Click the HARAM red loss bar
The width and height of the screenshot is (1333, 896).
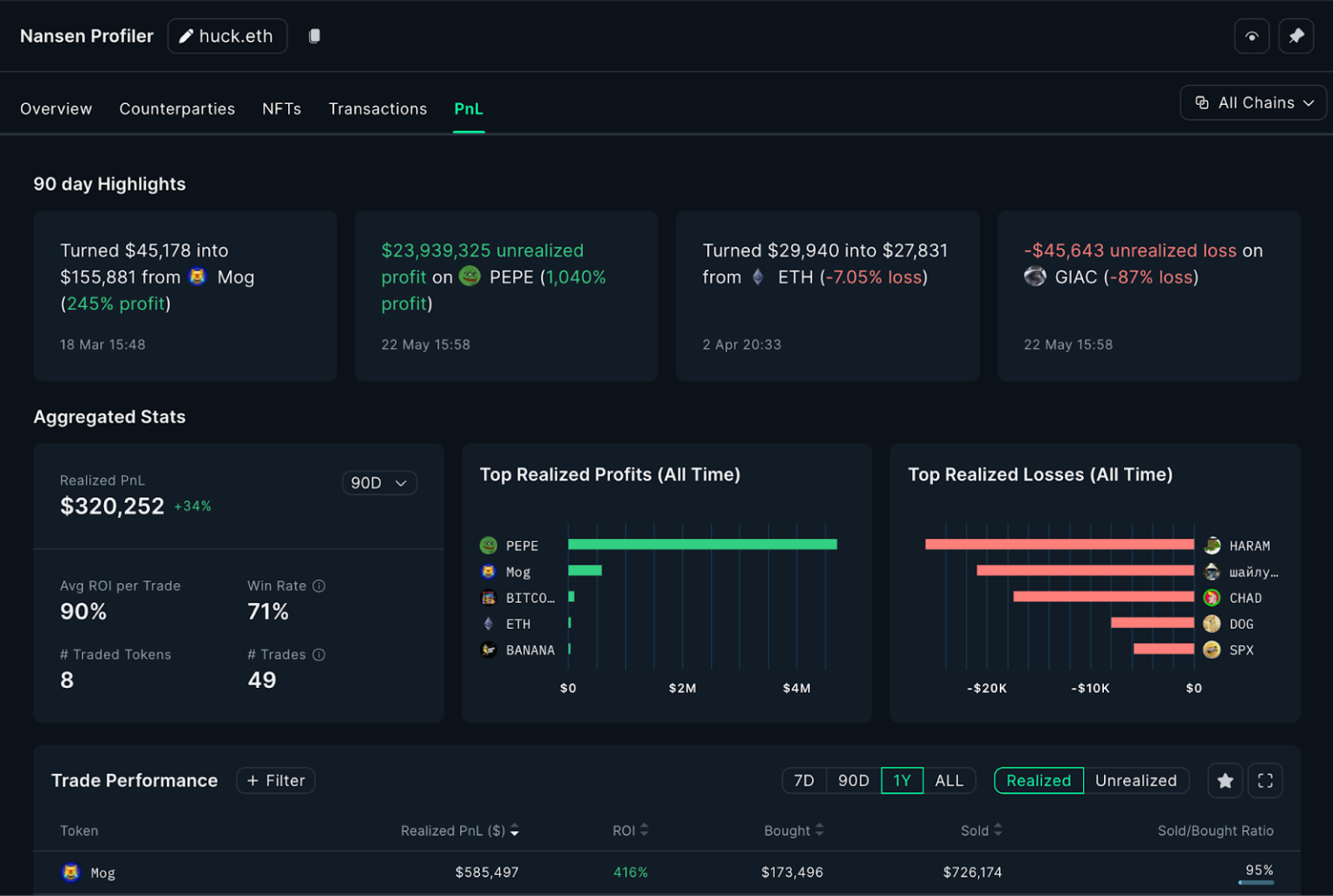point(1060,545)
